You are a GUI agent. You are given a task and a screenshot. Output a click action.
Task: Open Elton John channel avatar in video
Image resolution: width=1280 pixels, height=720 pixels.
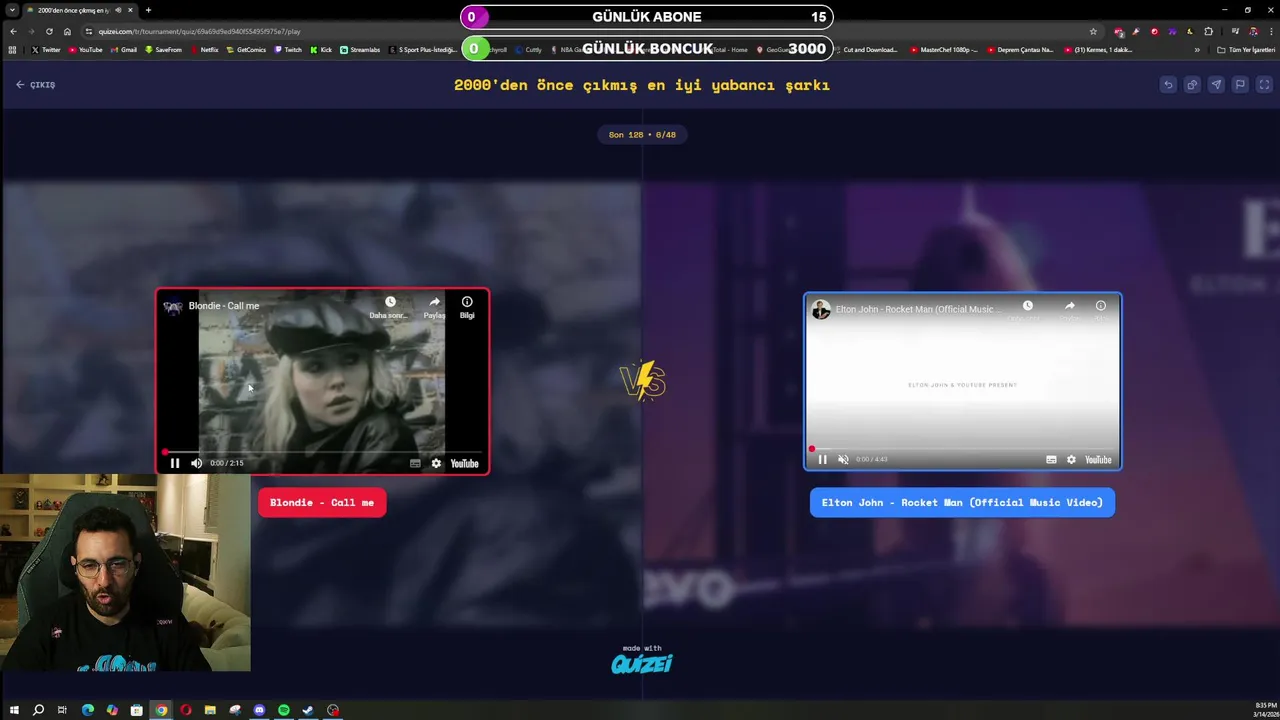pyautogui.click(x=821, y=309)
